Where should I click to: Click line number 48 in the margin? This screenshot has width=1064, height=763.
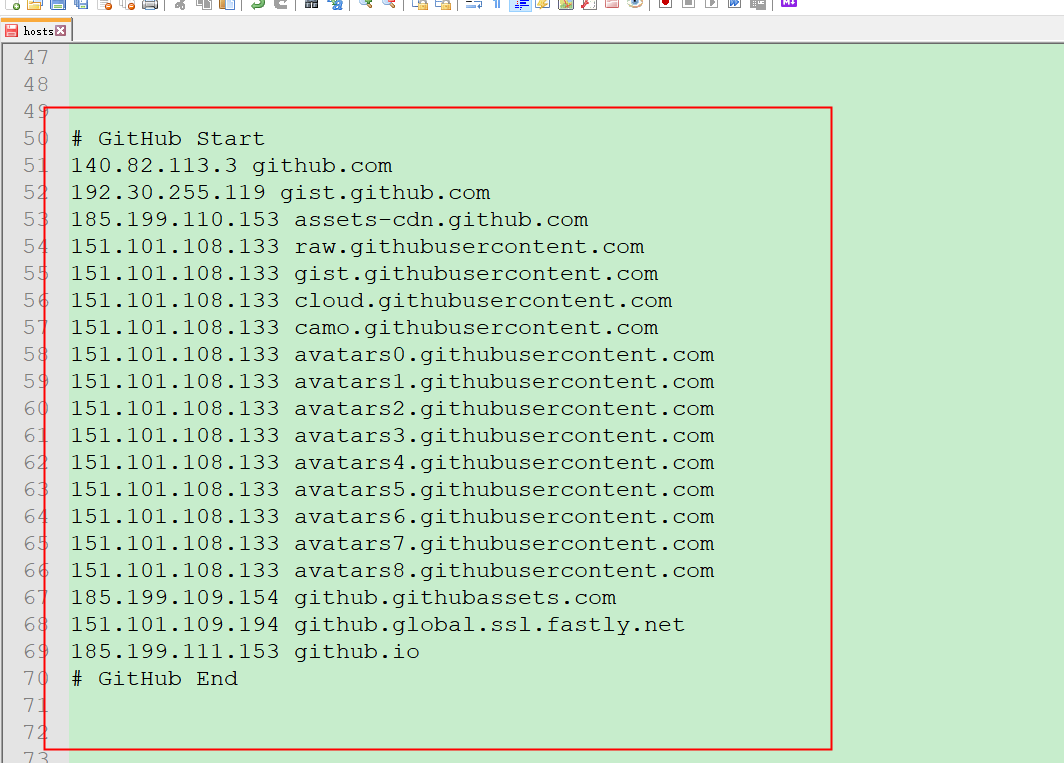36,85
